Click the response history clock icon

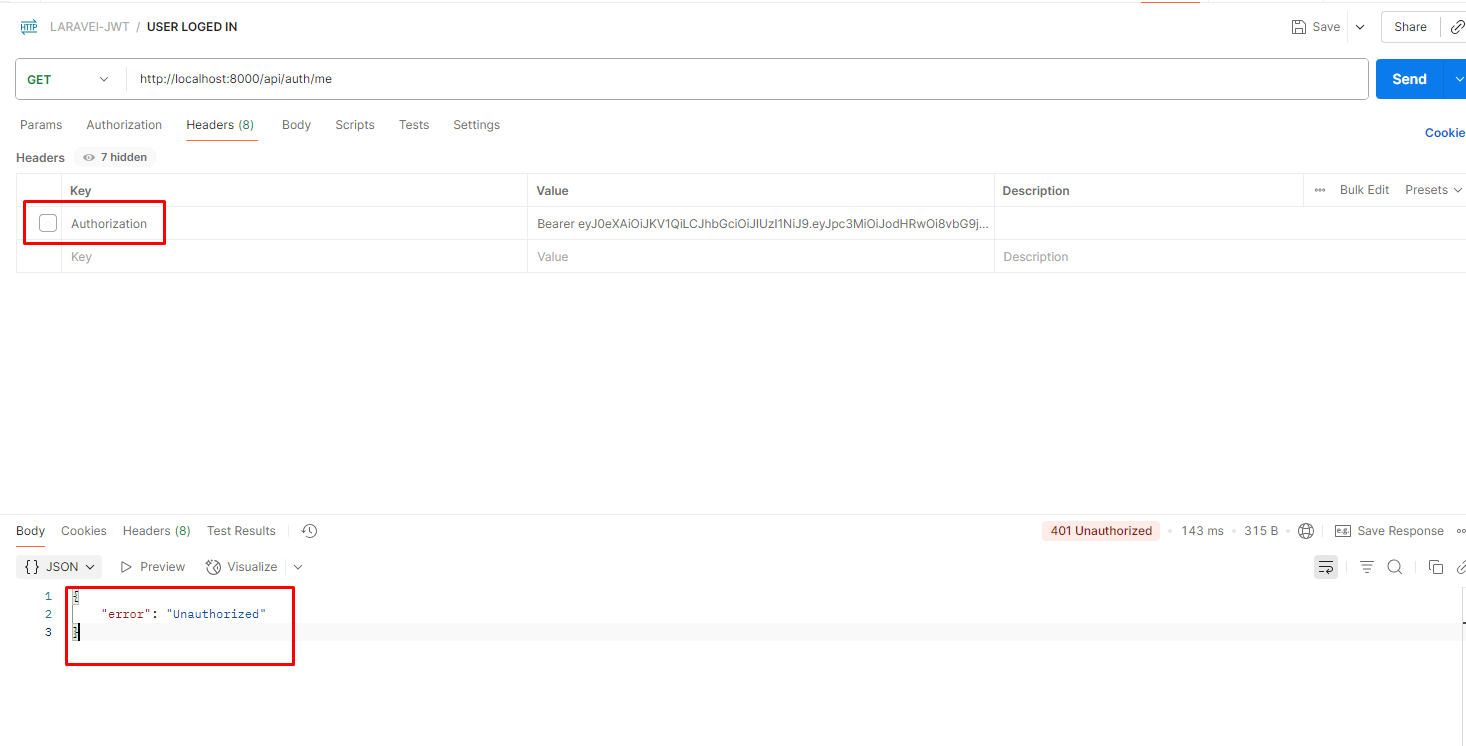coord(310,531)
